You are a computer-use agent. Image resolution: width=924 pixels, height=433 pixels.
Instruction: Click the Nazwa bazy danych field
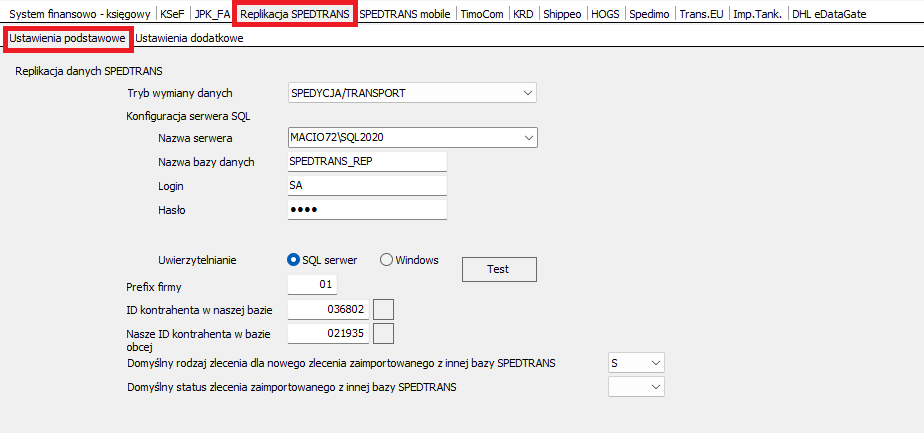click(x=366, y=161)
